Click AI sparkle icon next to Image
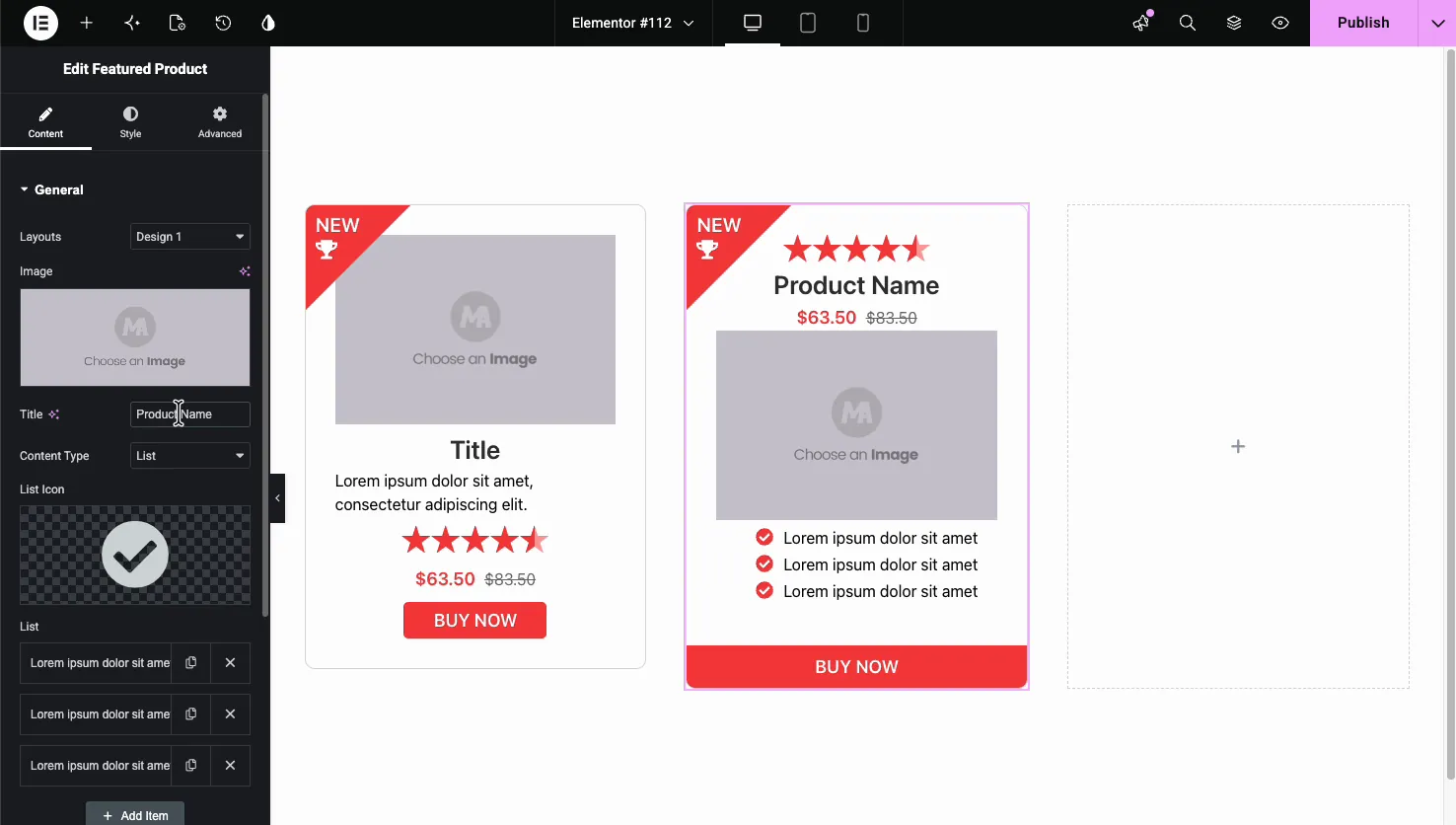1456x825 pixels. pyautogui.click(x=245, y=271)
